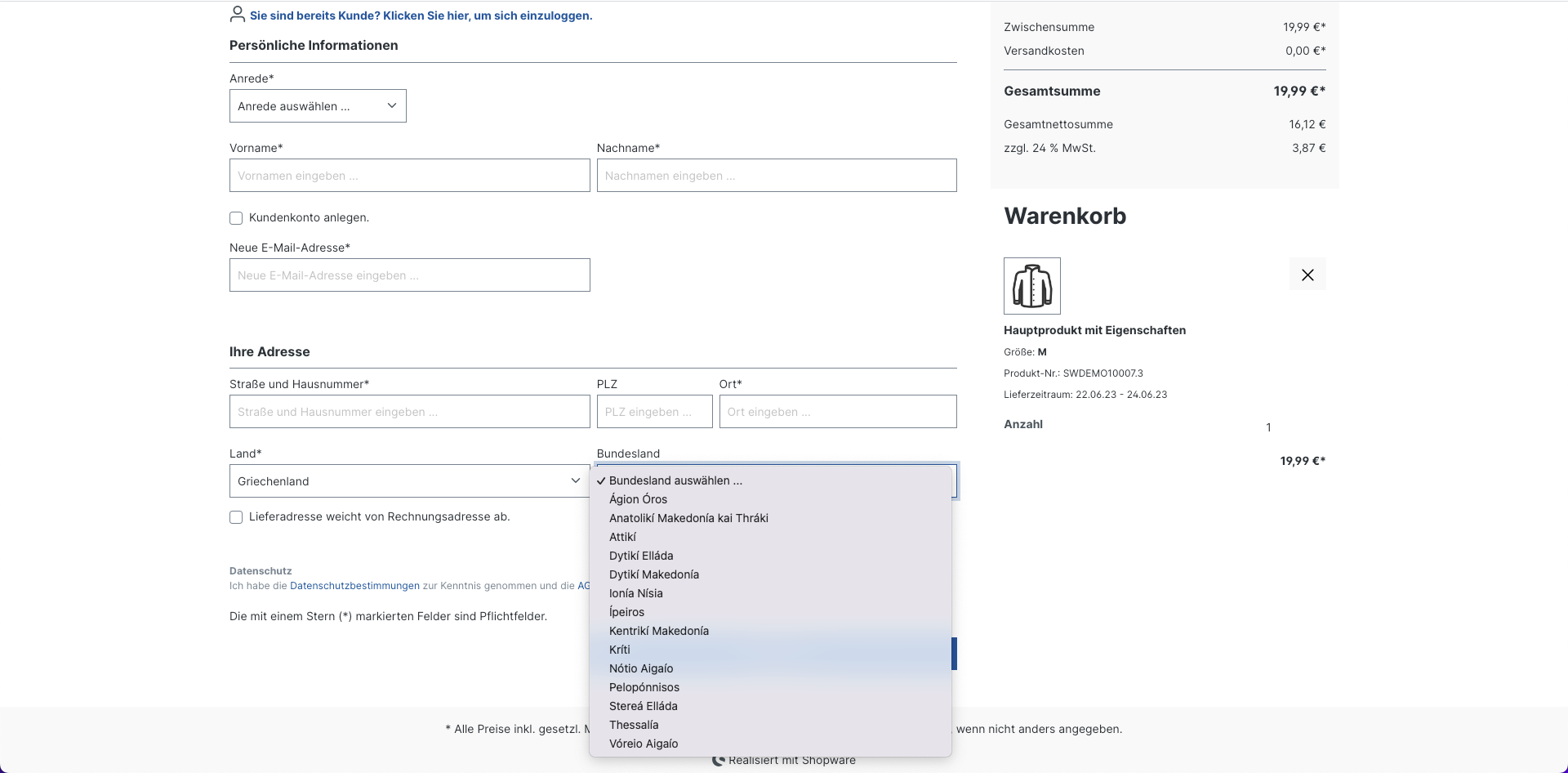Select Bundesland auswählen option
The image size is (1568, 773).
(x=771, y=480)
